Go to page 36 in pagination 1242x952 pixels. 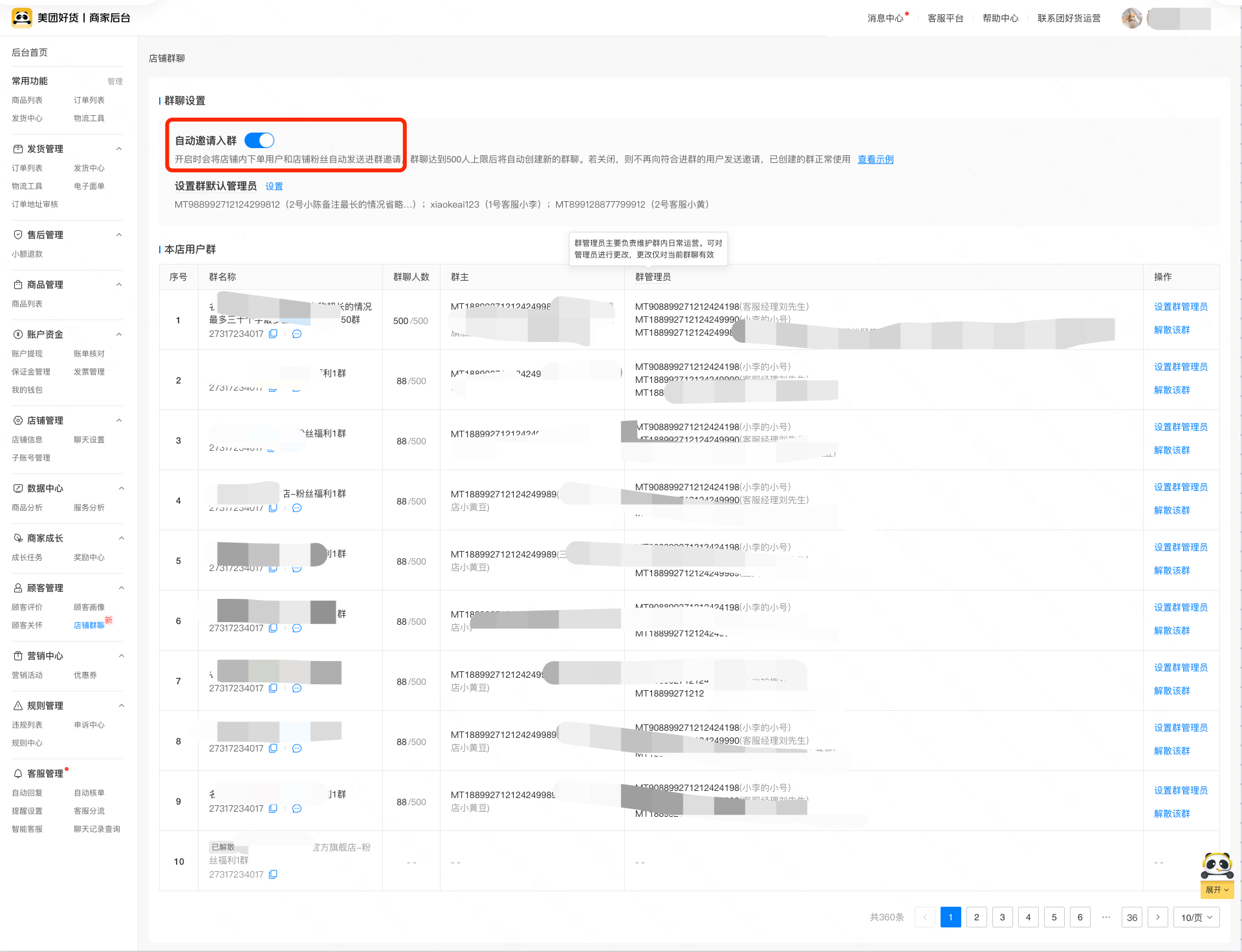click(1131, 917)
